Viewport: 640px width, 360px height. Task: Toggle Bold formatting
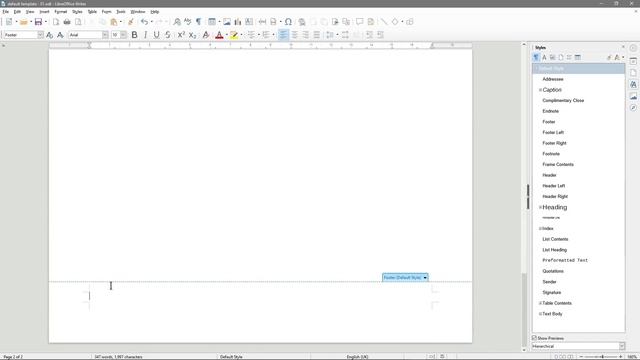click(x=134, y=35)
